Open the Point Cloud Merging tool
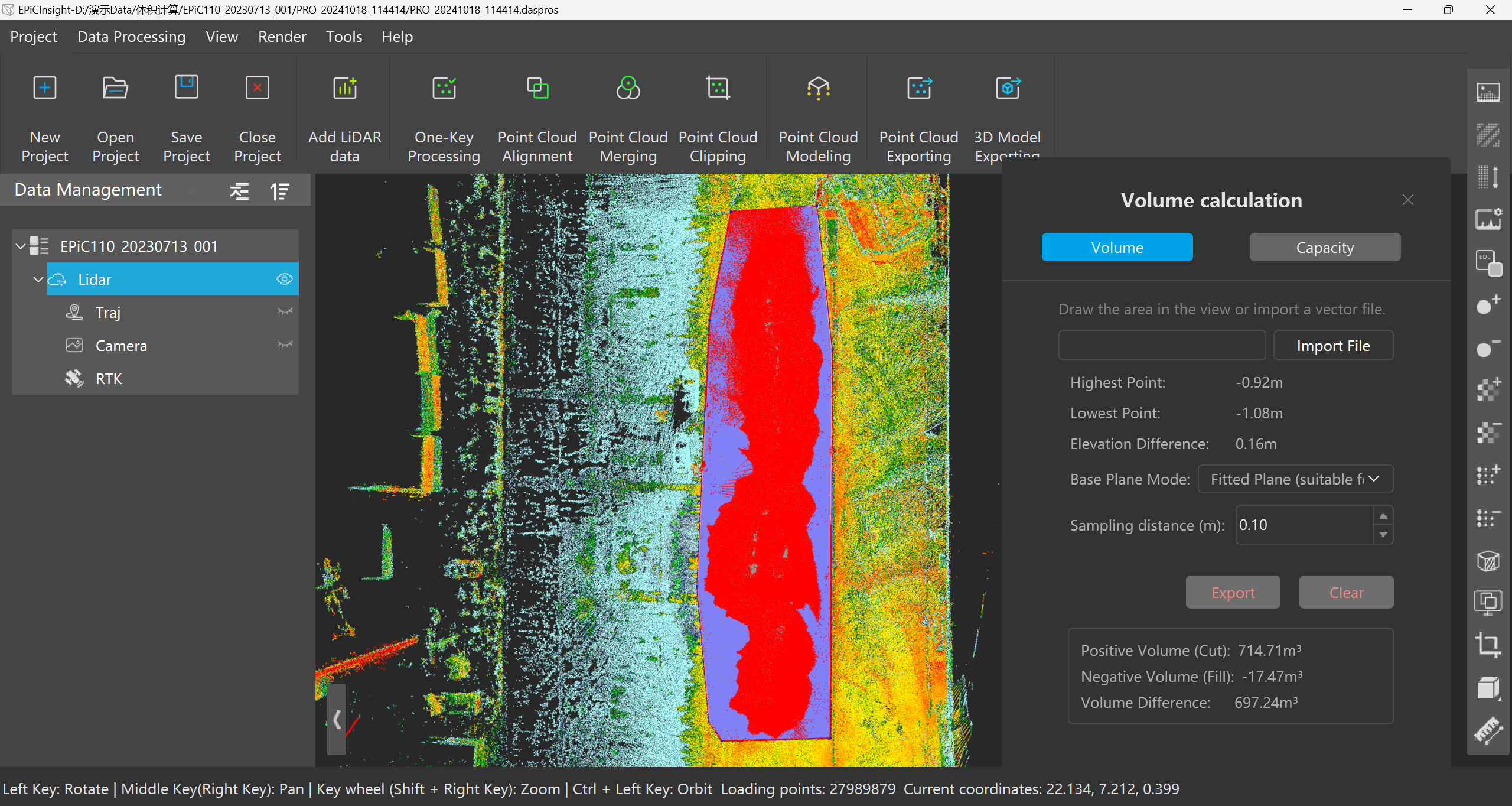 click(x=628, y=89)
